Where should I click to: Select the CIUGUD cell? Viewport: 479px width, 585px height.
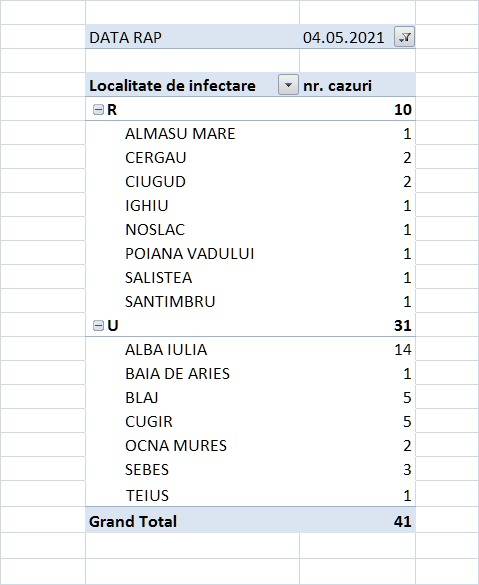[x=192, y=182]
